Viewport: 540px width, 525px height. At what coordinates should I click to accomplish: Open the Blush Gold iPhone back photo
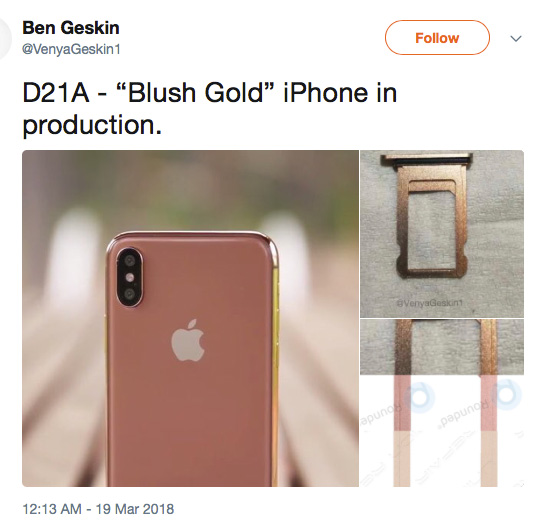click(190, 318)
